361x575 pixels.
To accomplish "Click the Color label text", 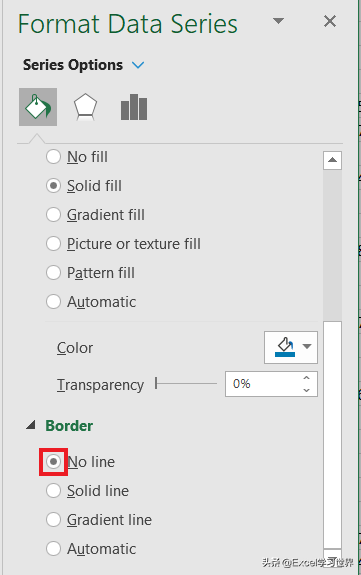I will 75,348.
